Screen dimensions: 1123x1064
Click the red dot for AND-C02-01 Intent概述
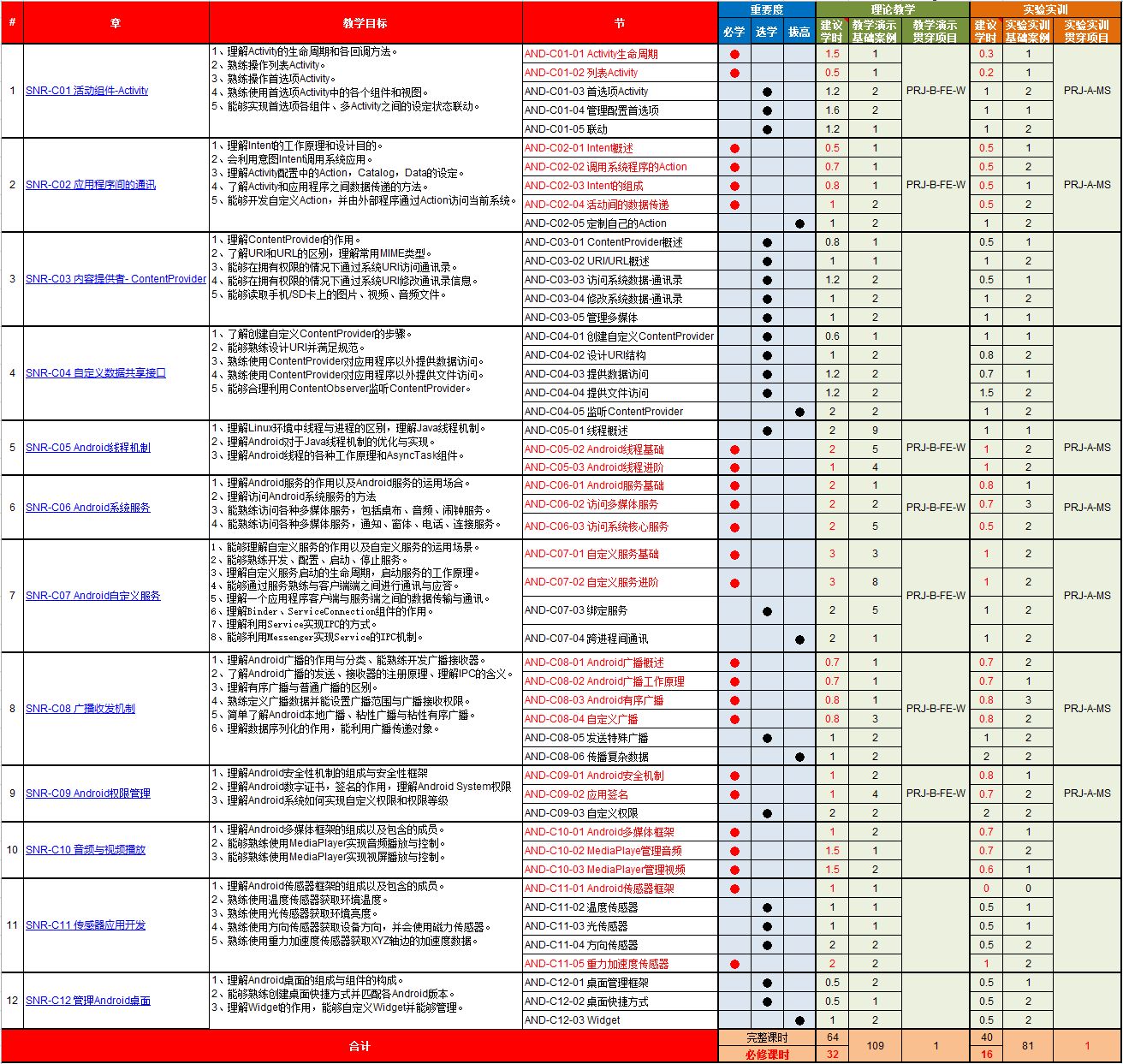click(734, 148)
